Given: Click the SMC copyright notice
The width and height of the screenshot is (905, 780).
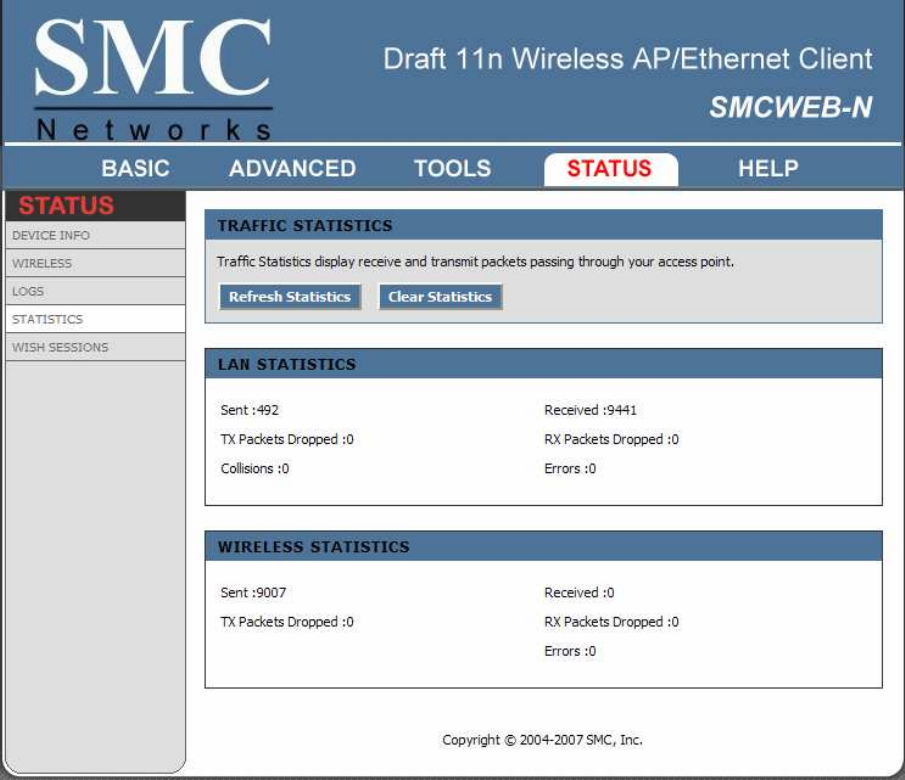Looking at the screenshot, I should (x=542, y=740).
